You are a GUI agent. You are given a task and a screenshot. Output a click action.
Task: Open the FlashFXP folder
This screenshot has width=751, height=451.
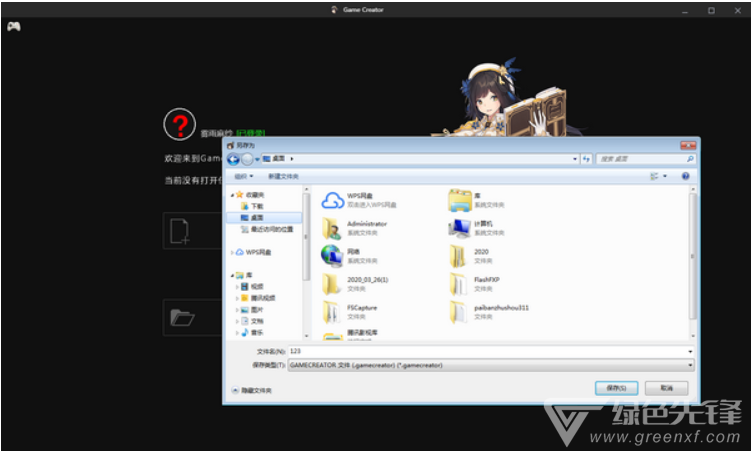point(459,283)
